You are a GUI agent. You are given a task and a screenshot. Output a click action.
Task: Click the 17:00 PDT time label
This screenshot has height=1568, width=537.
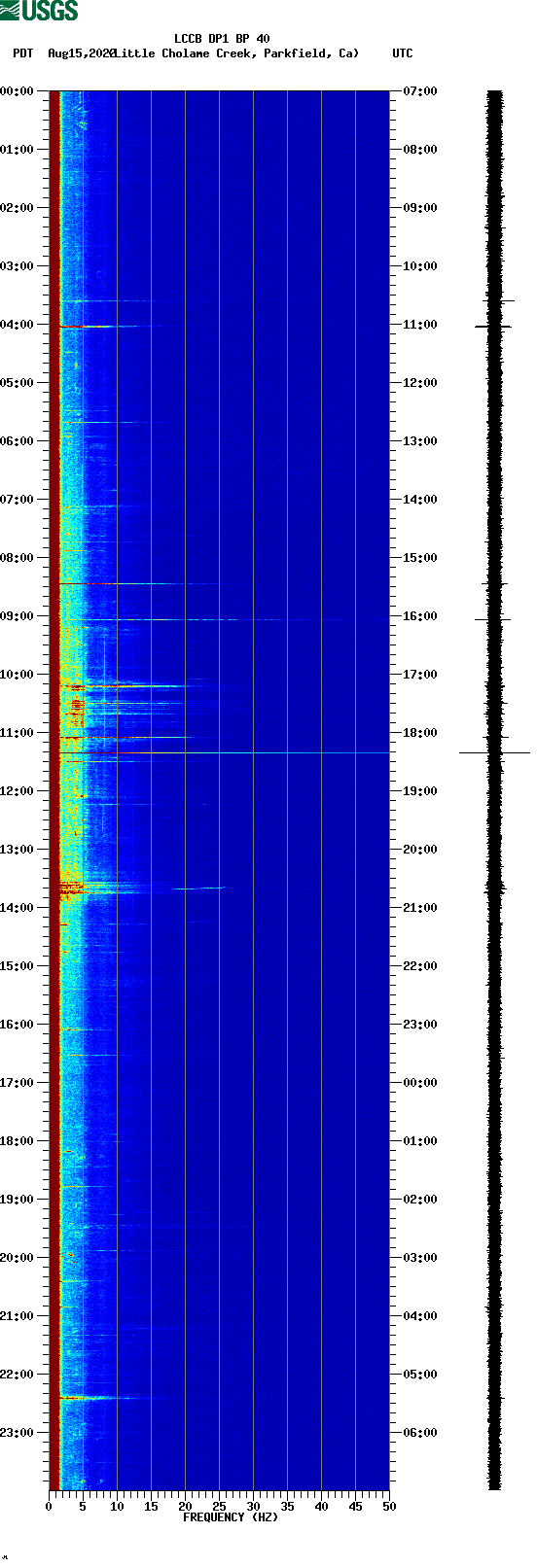tap(18, 1083)
